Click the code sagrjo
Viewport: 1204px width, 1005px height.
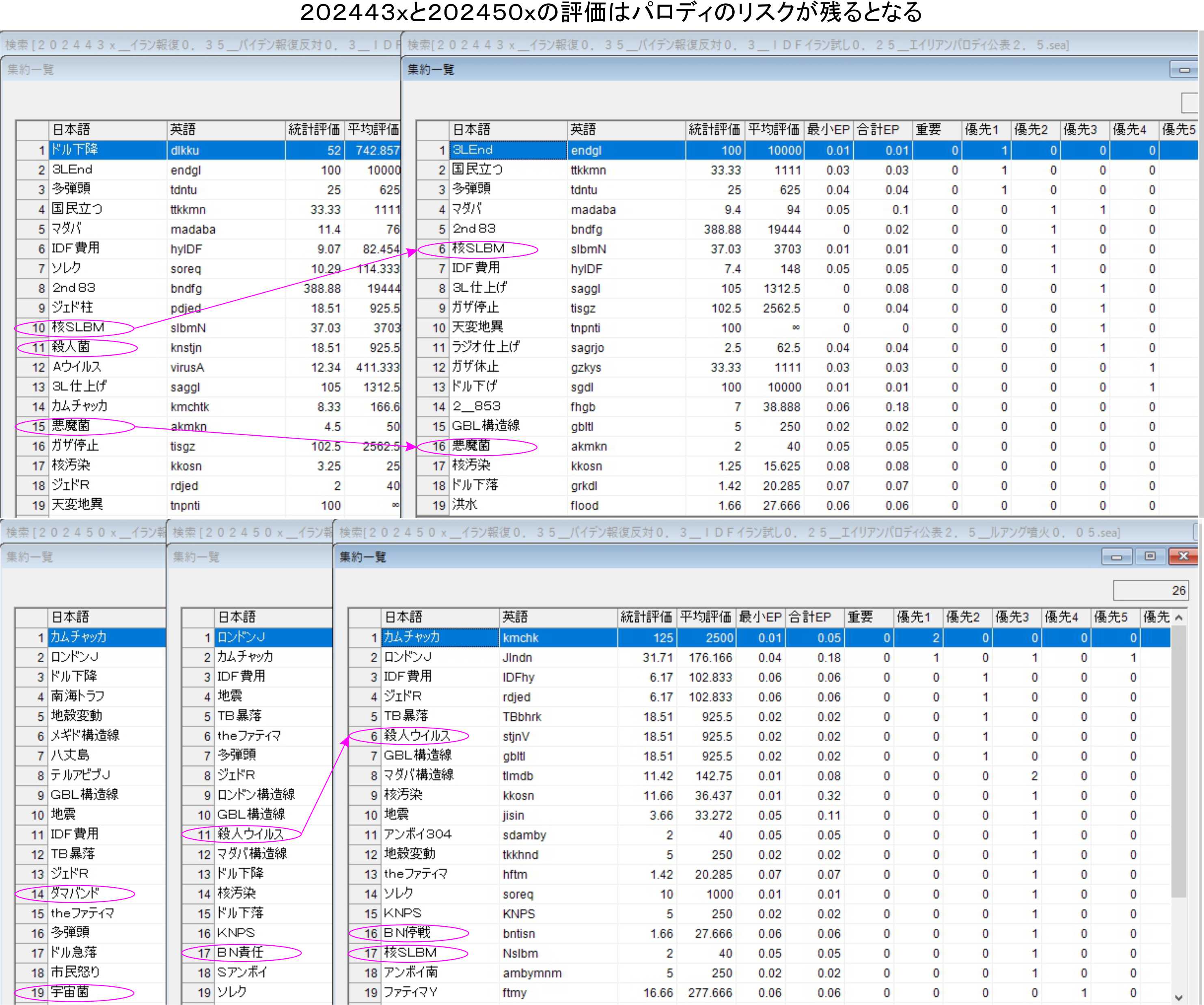588,348
